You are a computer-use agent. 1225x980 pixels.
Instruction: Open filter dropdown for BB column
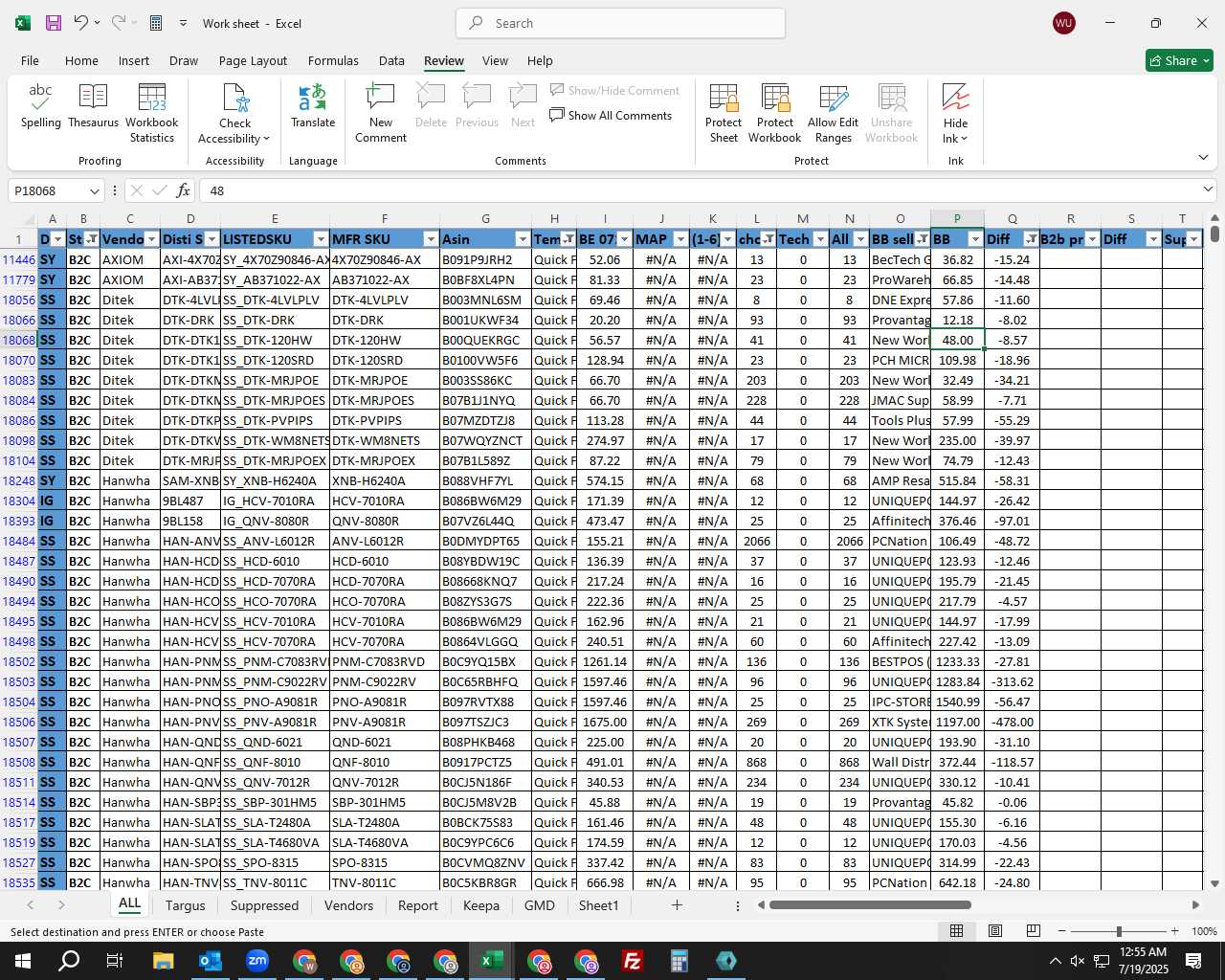[975, 239]
